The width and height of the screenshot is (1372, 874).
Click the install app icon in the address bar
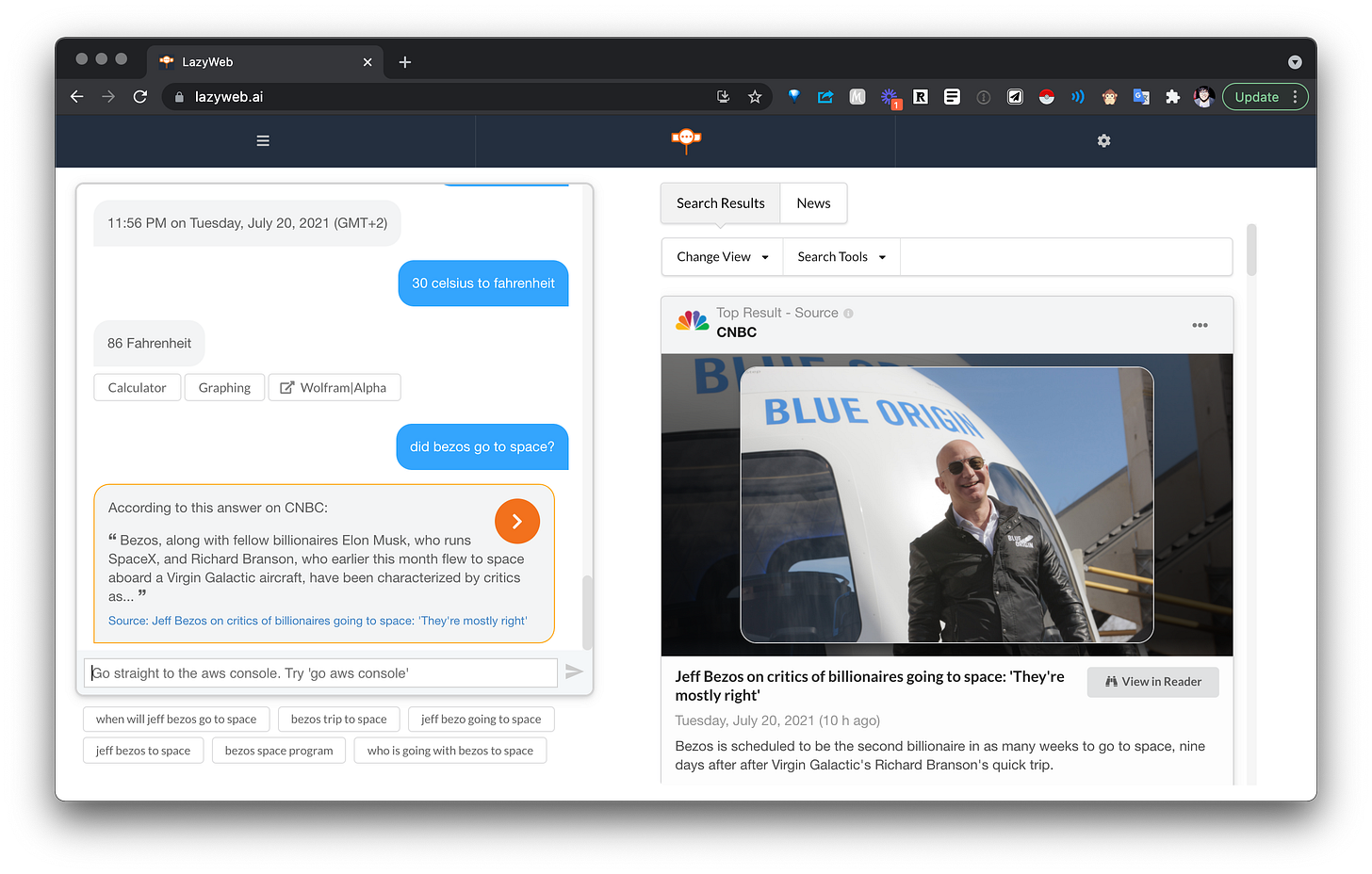723,97
